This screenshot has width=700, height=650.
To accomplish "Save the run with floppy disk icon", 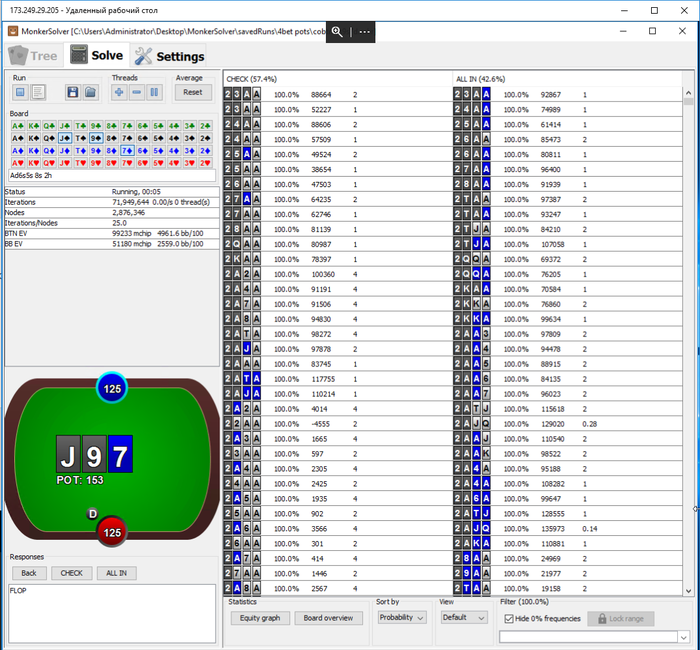I will [x=73, y=92].
